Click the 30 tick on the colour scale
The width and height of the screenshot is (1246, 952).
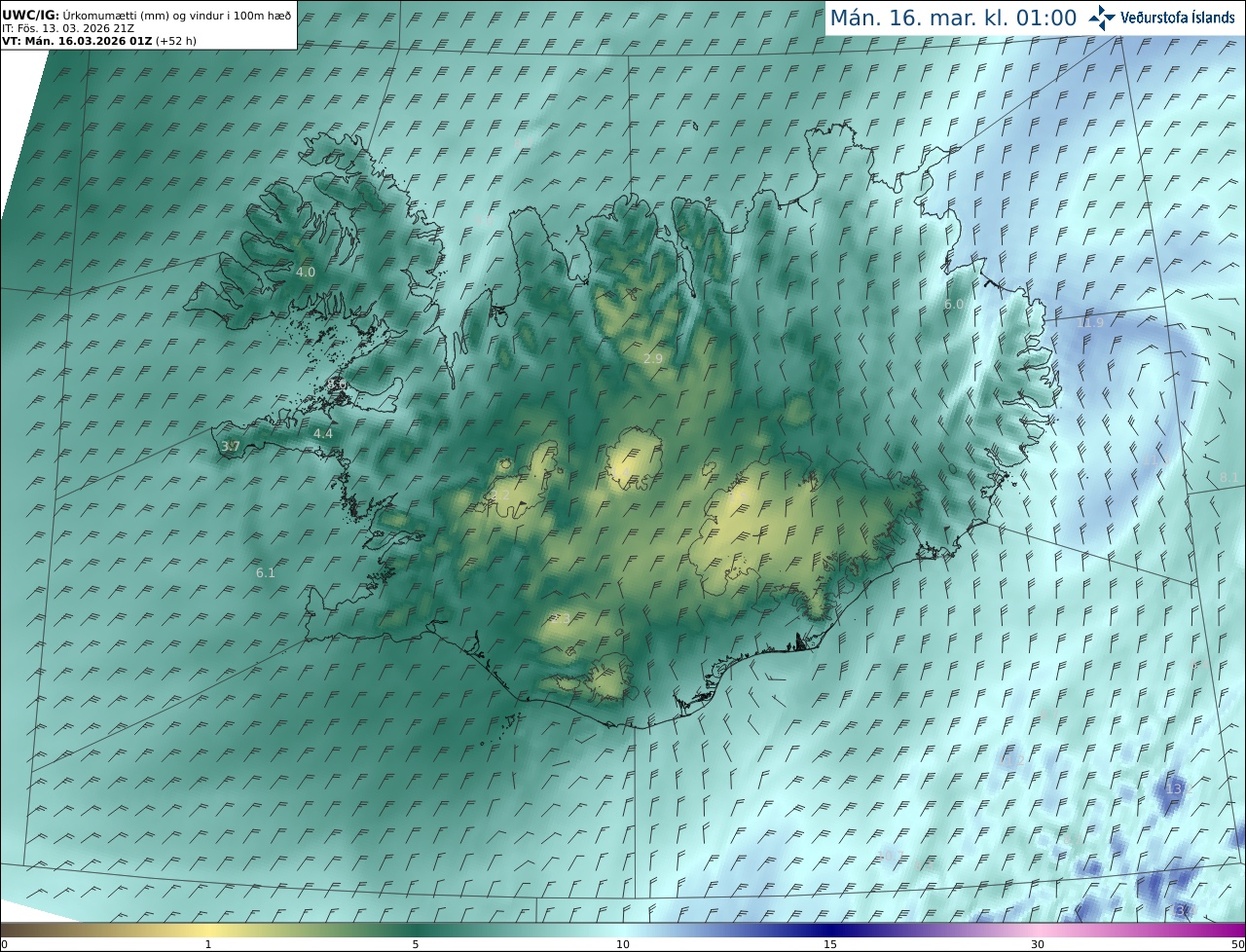click(1038, 944)
